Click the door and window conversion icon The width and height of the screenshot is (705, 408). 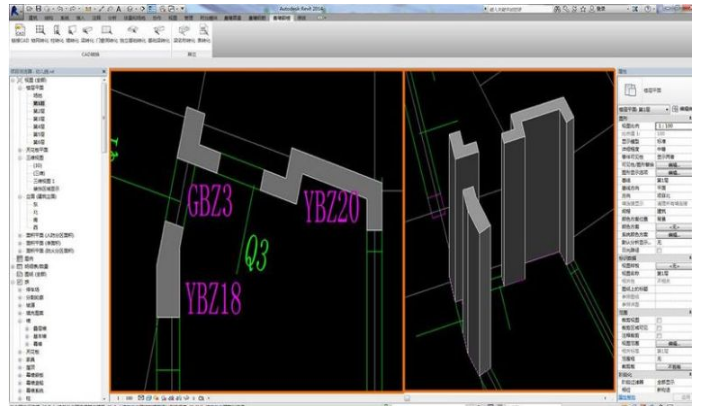coord(107,34)
